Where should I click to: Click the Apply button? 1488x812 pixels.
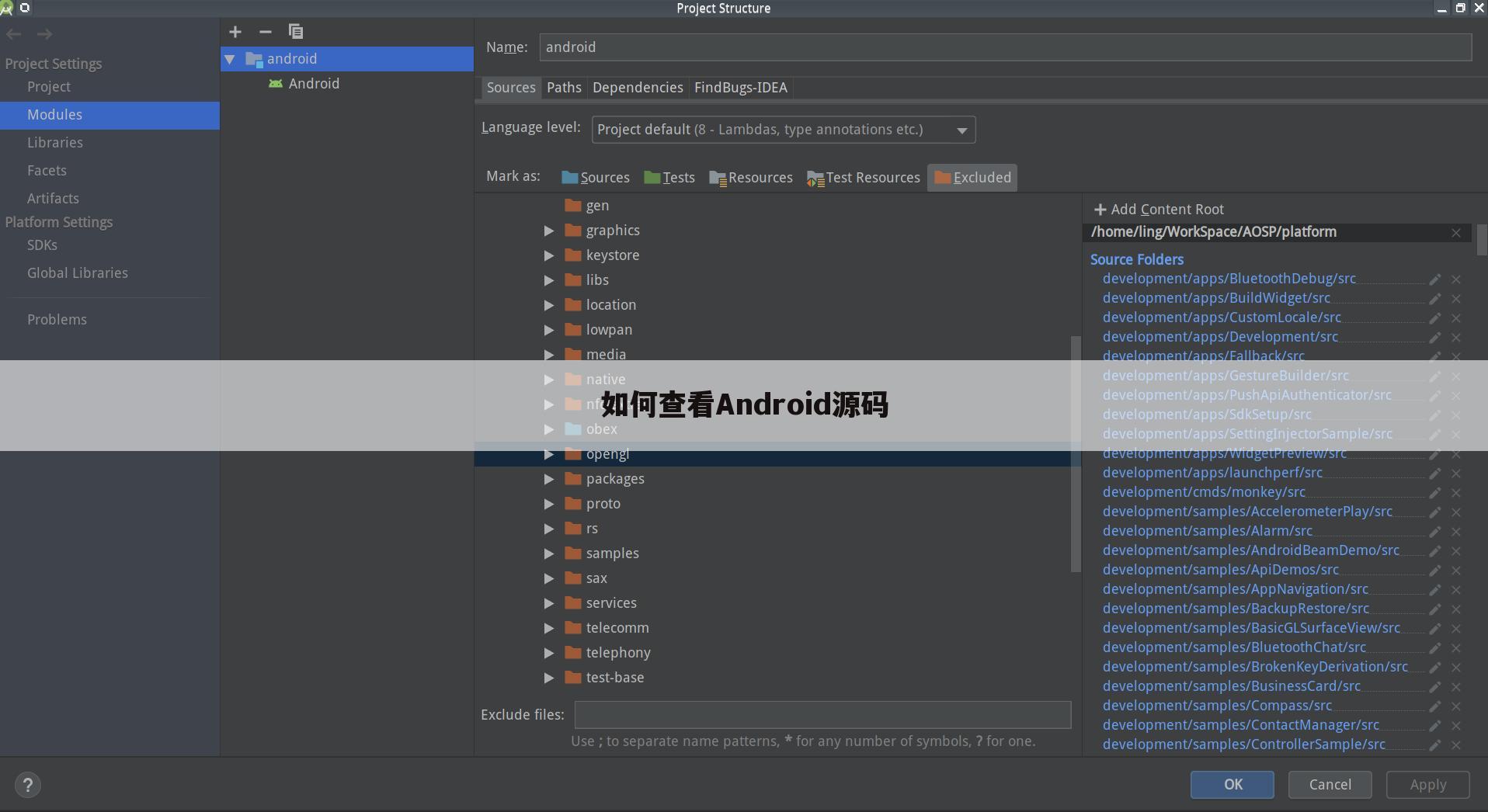(x=1427, y=785)
